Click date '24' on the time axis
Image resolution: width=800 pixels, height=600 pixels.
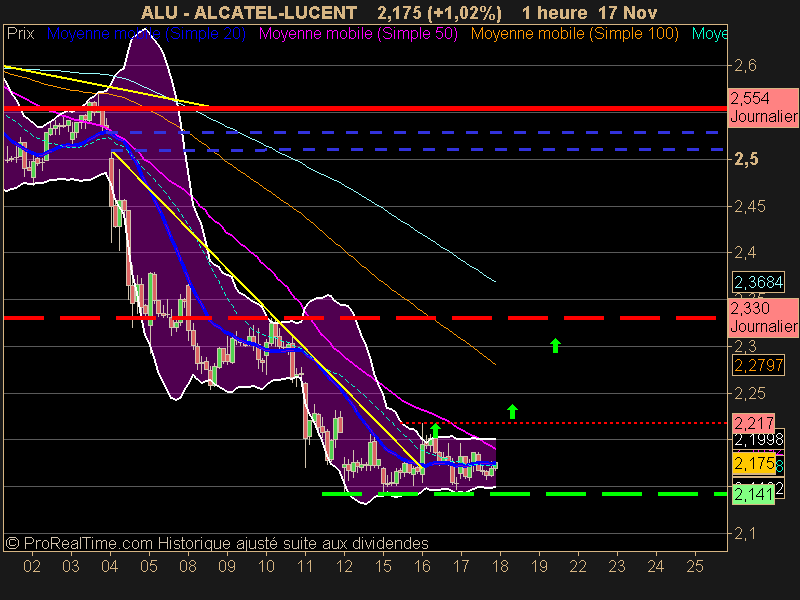click(x=656, y=566)
